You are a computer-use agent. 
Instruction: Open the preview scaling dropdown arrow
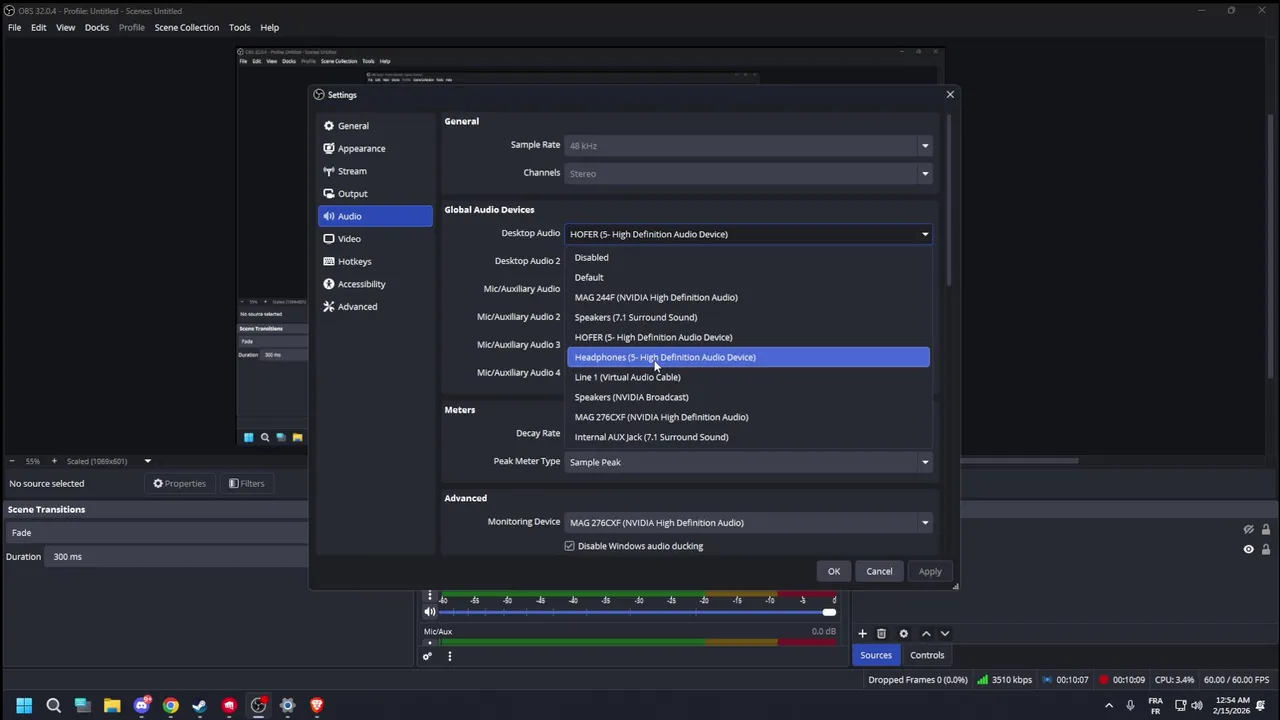(x=147, y=461)
